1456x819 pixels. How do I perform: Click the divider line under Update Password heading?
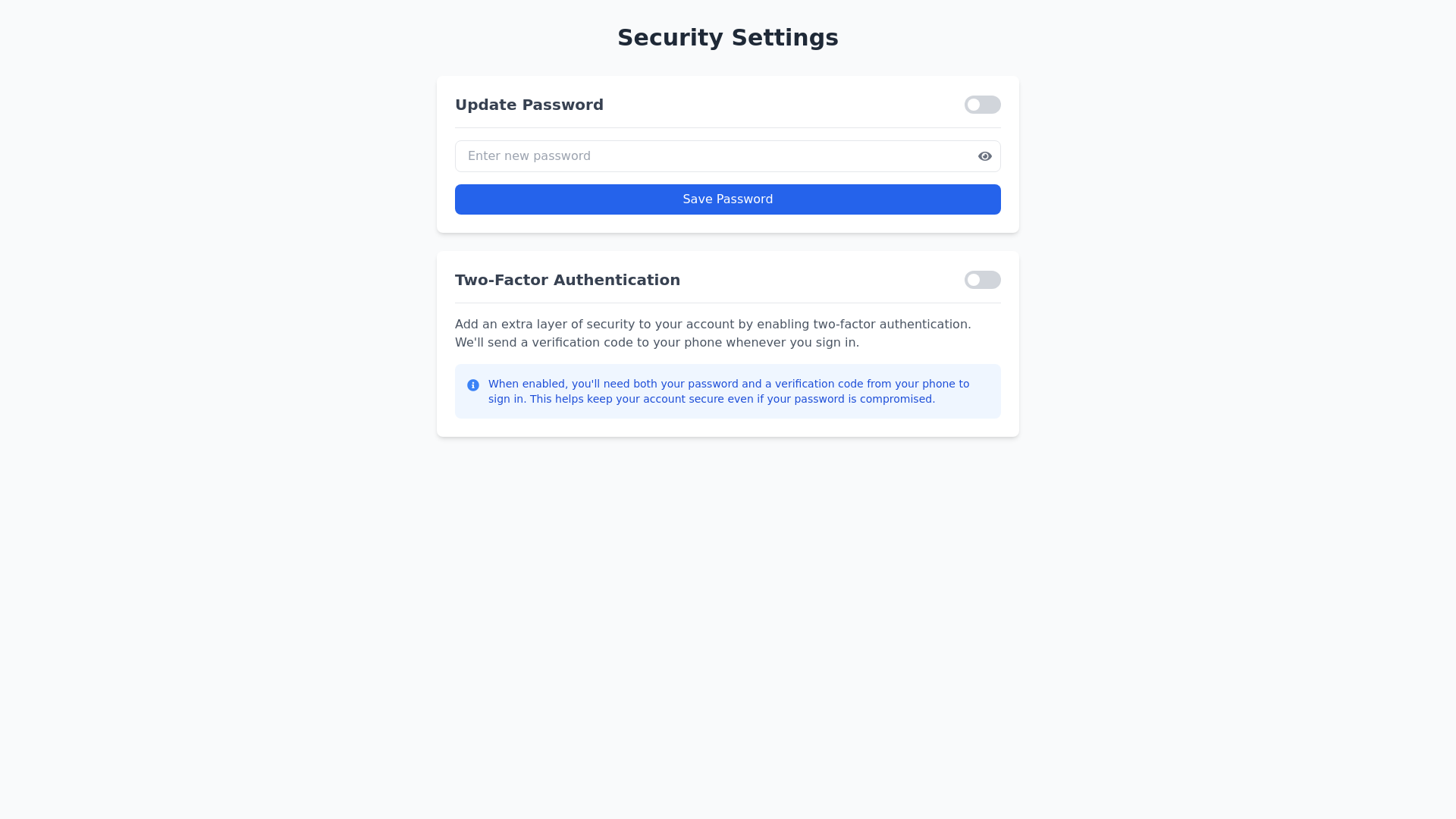(x=727, y=127)
